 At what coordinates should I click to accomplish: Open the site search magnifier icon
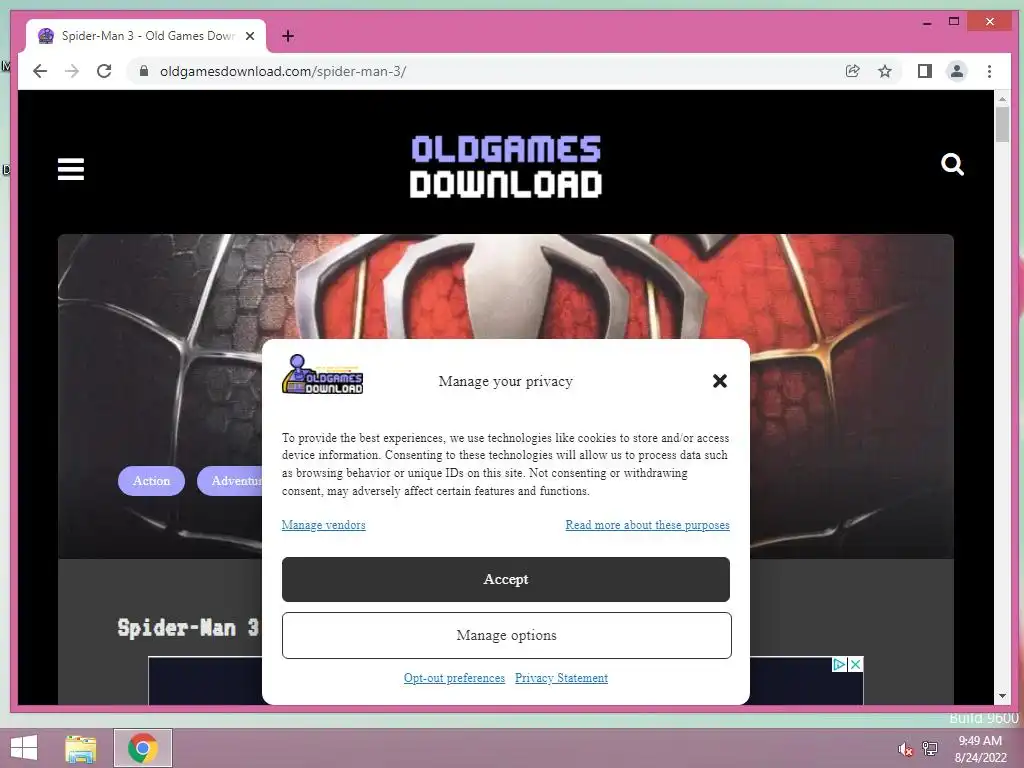pos(952,165)
